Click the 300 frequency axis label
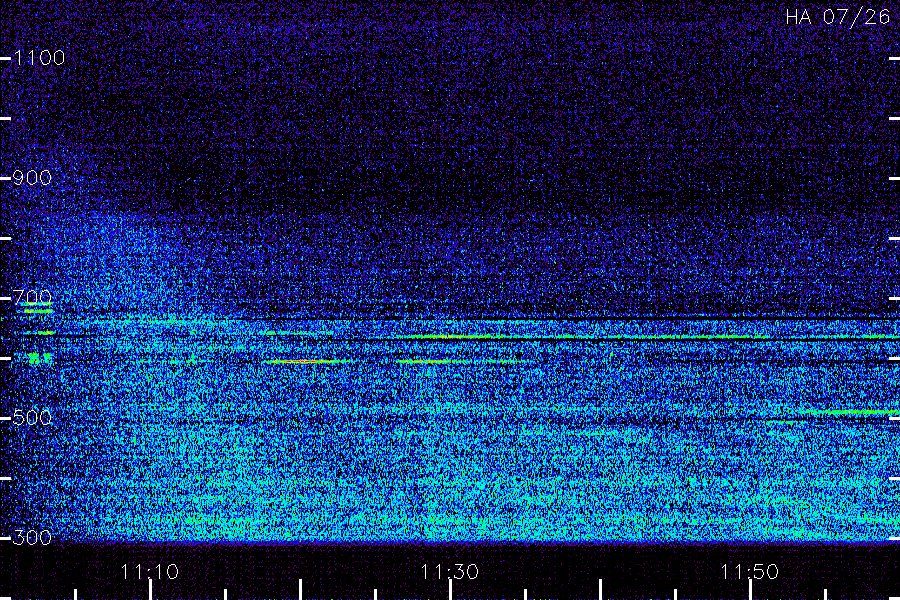900x600 pixels. point(32,537)
